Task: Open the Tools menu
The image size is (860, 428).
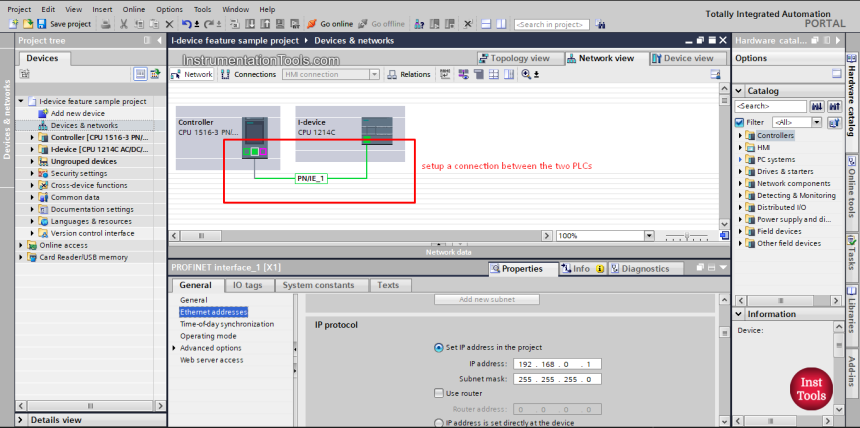Action: point(202,9)
